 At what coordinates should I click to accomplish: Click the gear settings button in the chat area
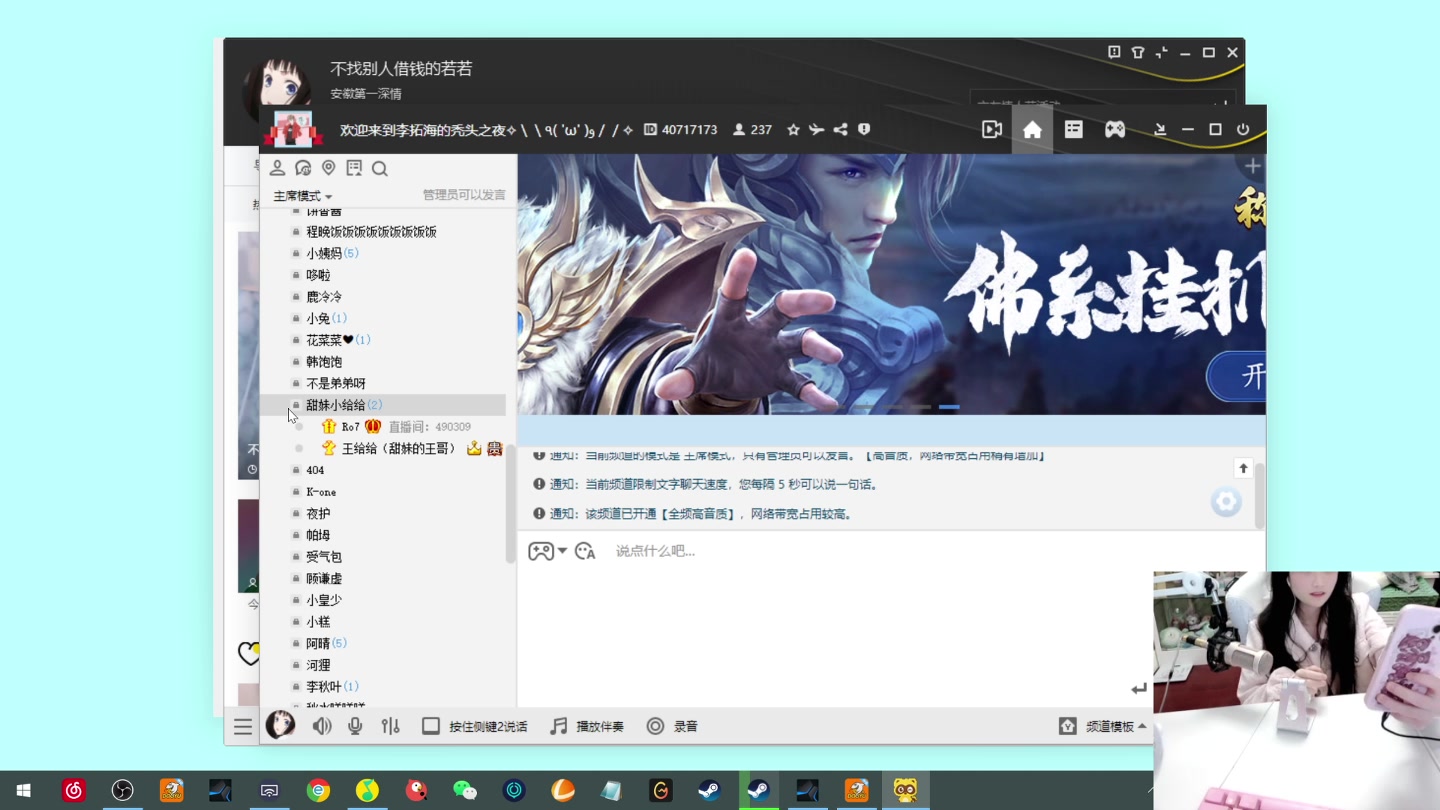1226,502
